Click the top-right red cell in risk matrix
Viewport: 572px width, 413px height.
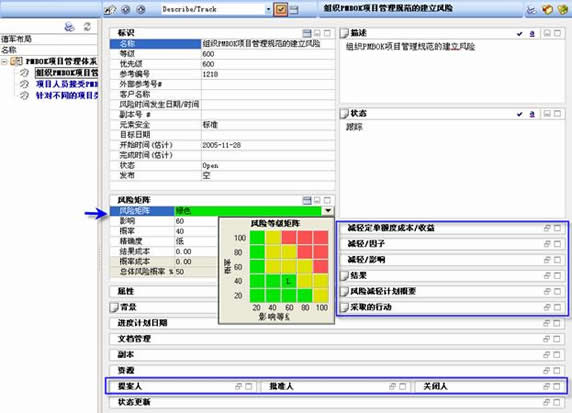[x=321, y=237]
